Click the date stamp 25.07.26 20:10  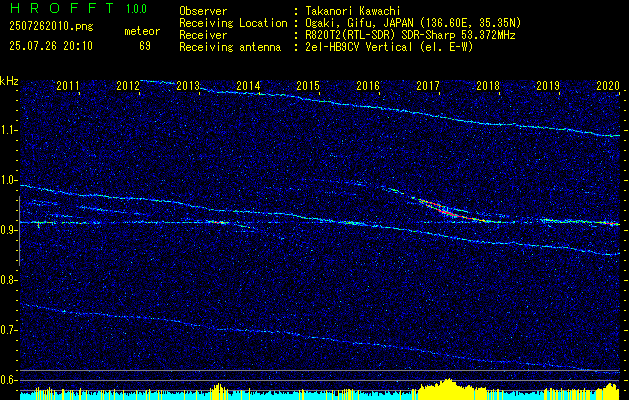point(51,46)
